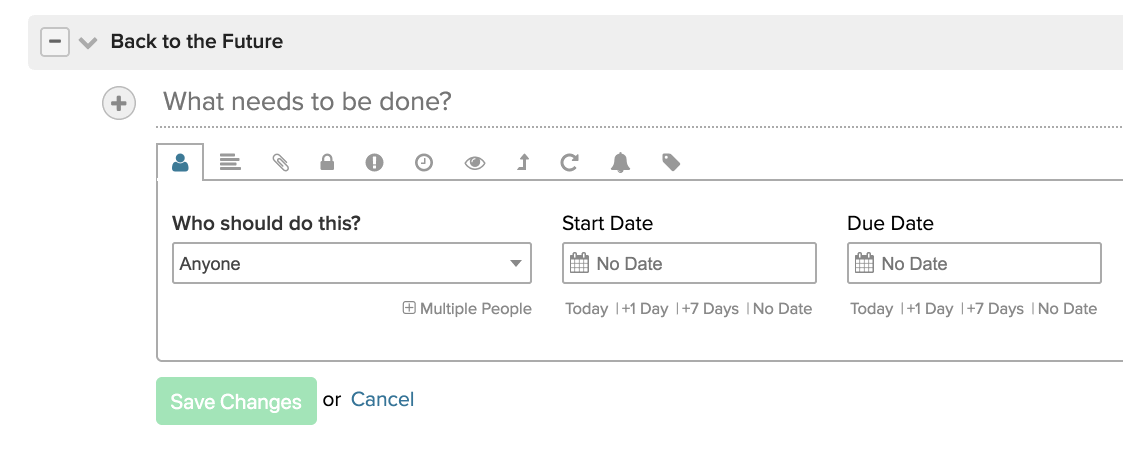Open the privacy lock tab
Screen dimensions: 1123x458
tap(327, 163)
